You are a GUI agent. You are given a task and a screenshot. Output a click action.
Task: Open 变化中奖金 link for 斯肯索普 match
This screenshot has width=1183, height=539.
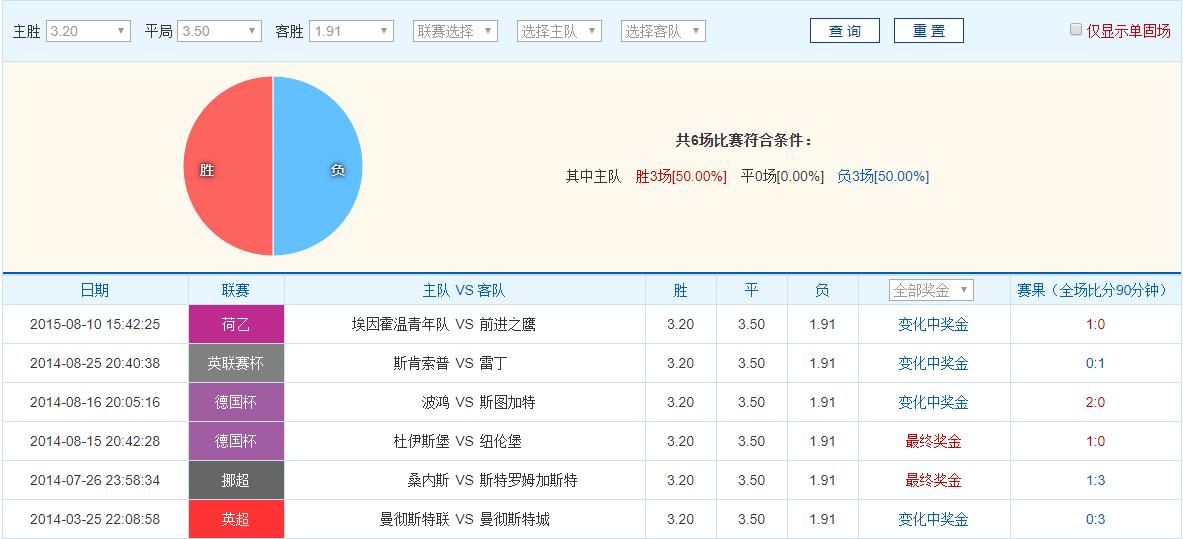(933, 363)
